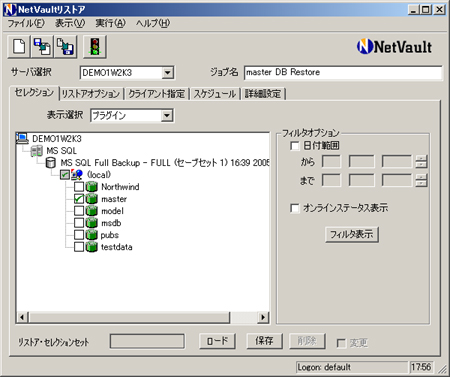Open the ファイル(F) menu
This screenshot has height=377, width=450.
pos(26,23)
